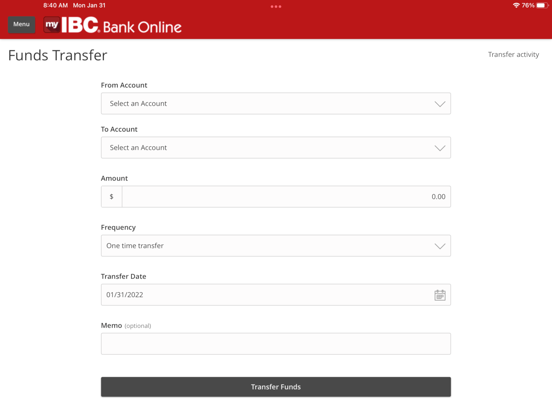Click the From Account label
552x414 pixels.
(x=124, y=85)
